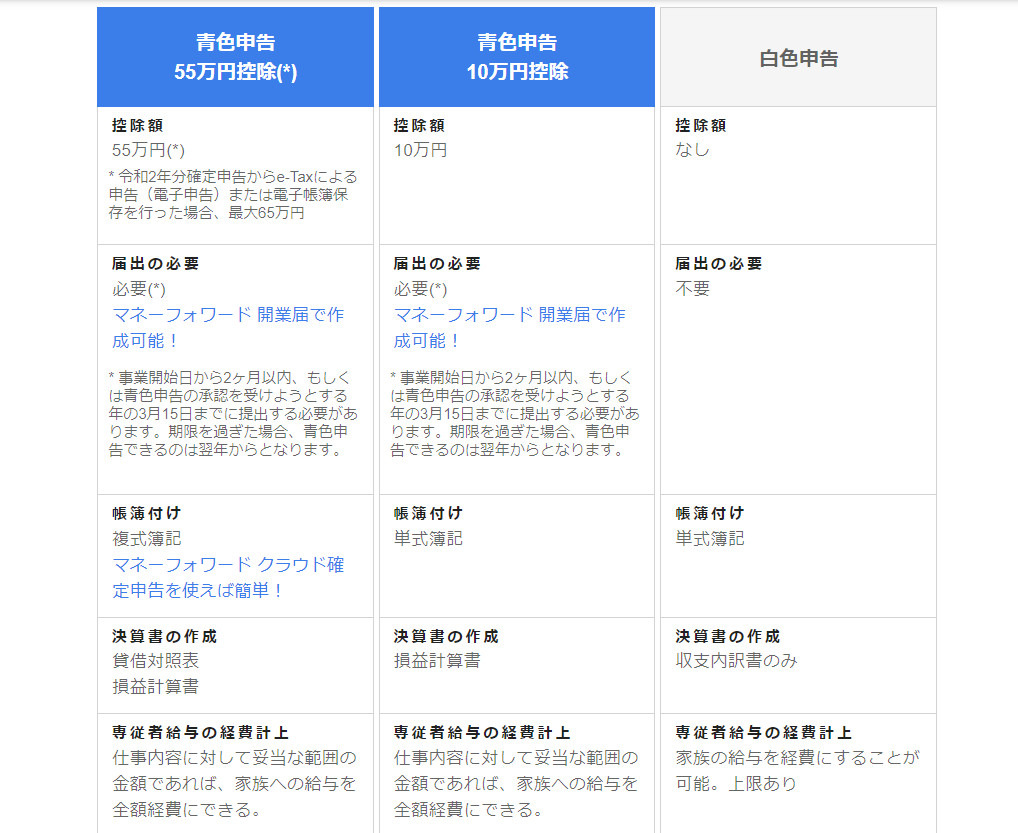Click the 55万円(*) deduction amount
Screen dimensions: 1018x833
tap(149, 150)
